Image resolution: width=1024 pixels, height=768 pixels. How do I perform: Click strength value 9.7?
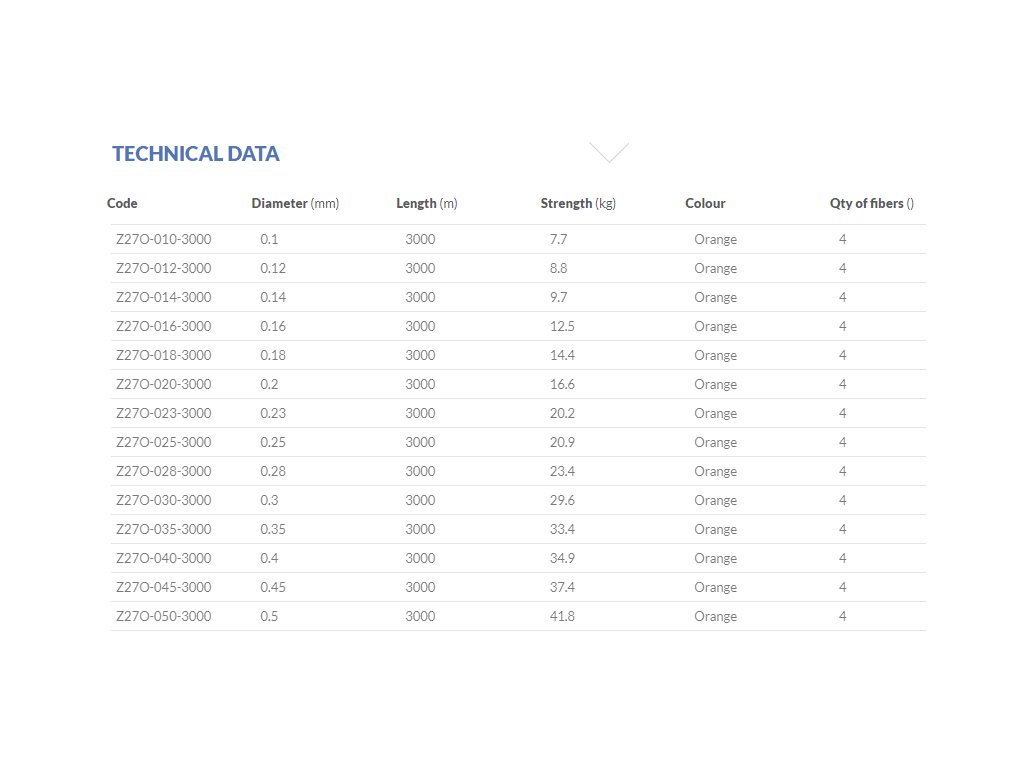coord(558,297)
